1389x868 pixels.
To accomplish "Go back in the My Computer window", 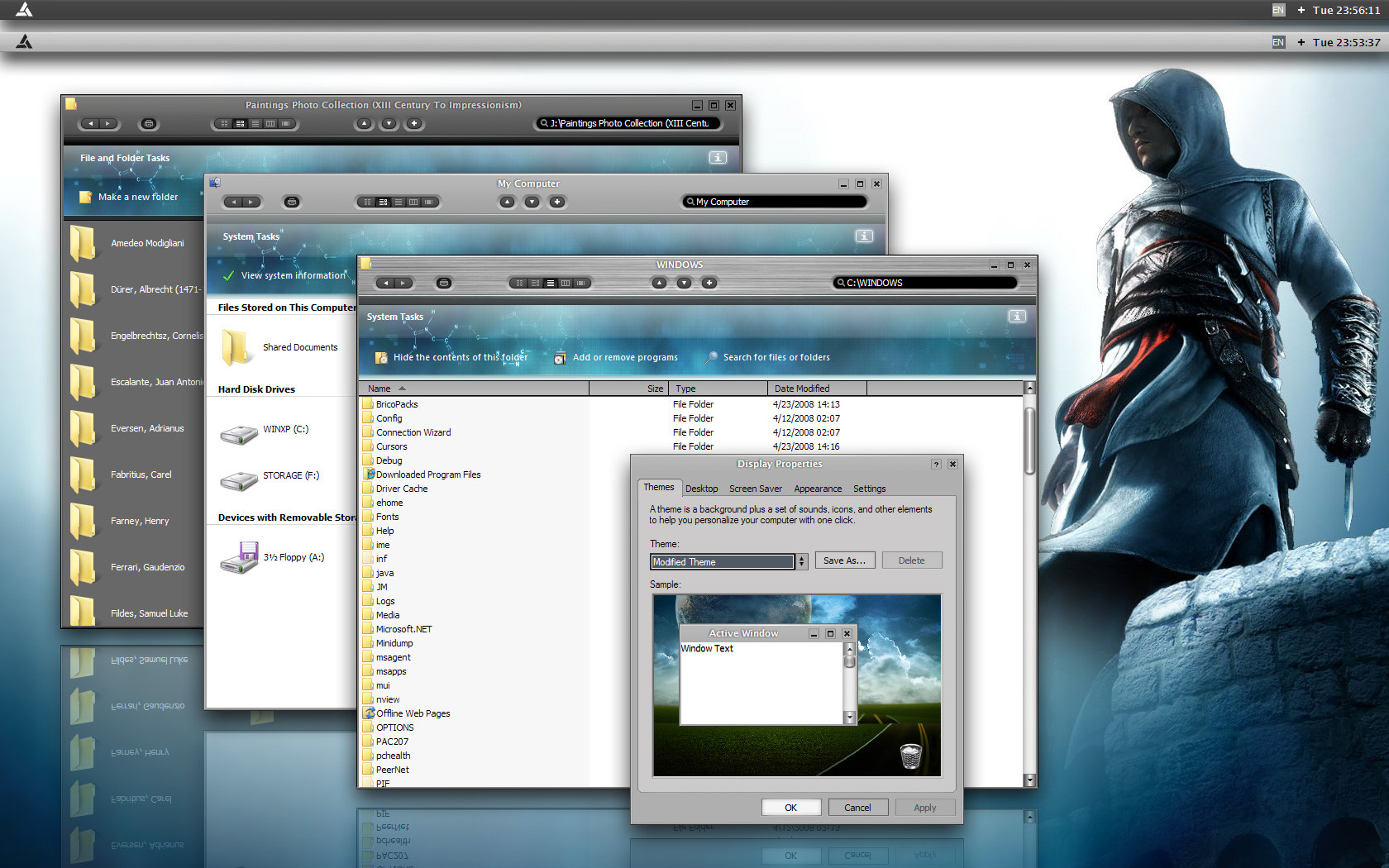I will (233, 202).
